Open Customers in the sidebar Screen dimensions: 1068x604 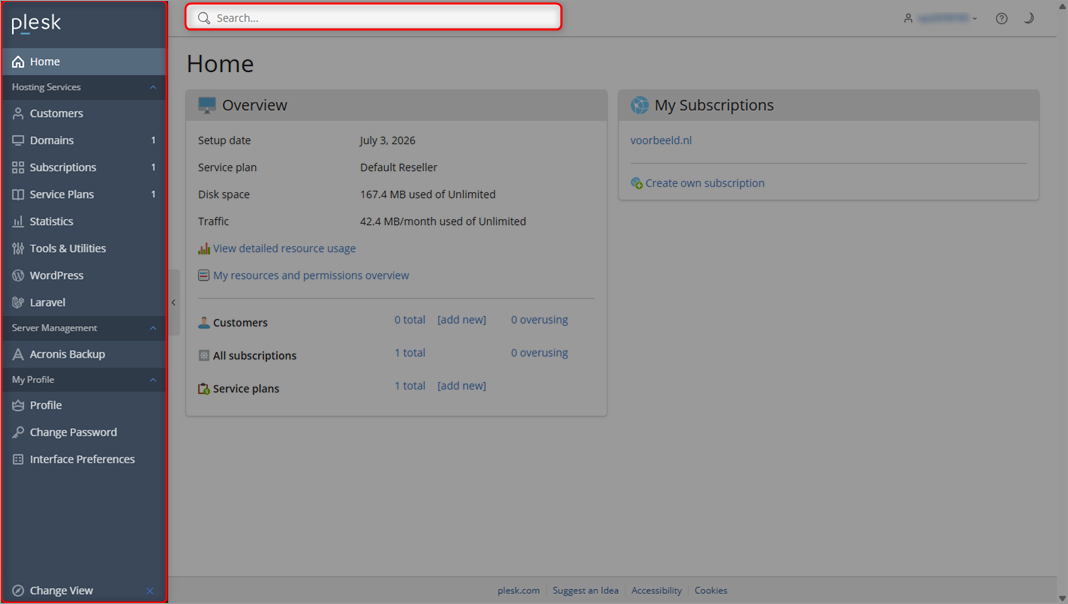(x=84, y=113)
